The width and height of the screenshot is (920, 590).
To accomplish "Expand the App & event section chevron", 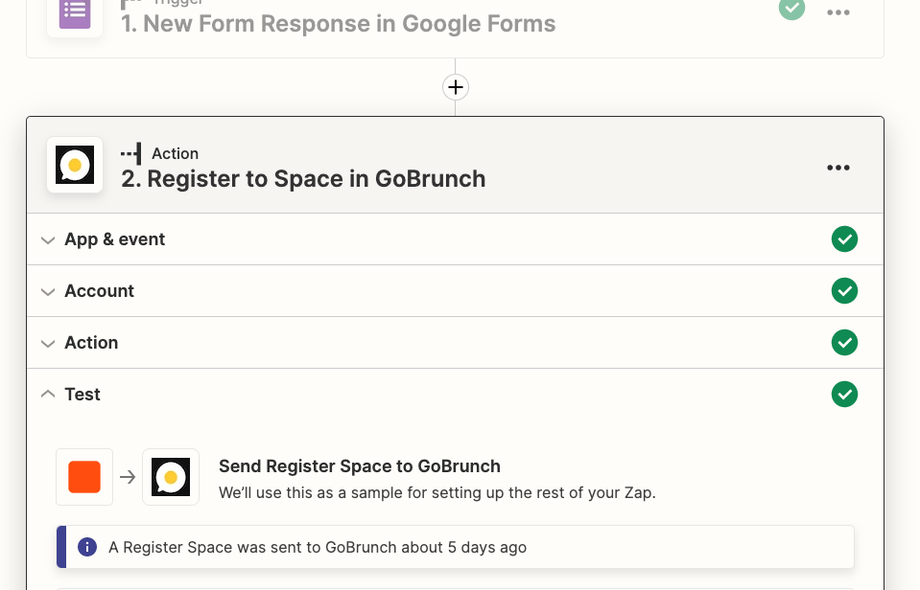I will pyautogui.click(x=47, y=240).
